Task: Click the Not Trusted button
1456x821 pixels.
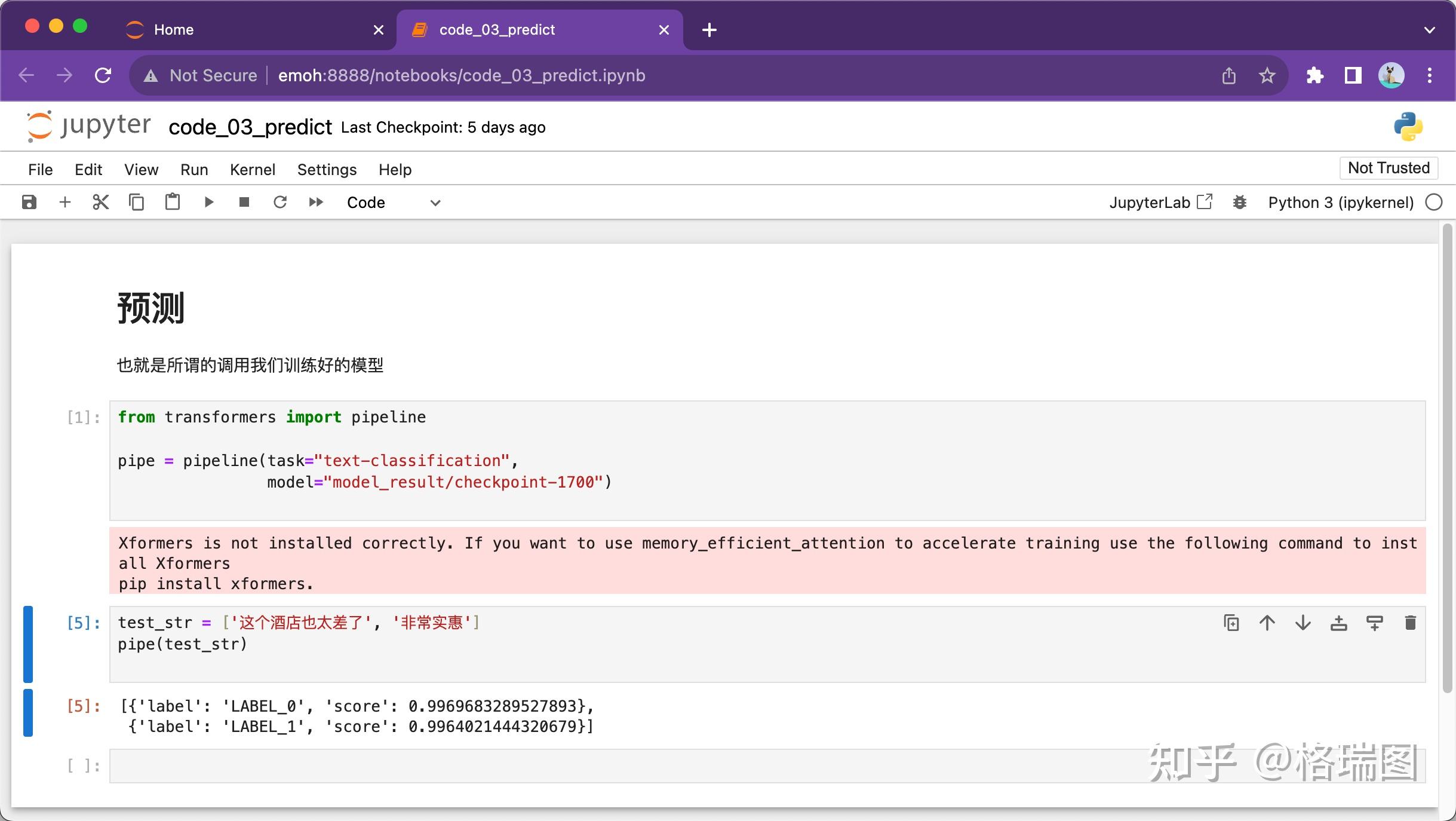Action: pyautogui.click(x=1389, y=168)
